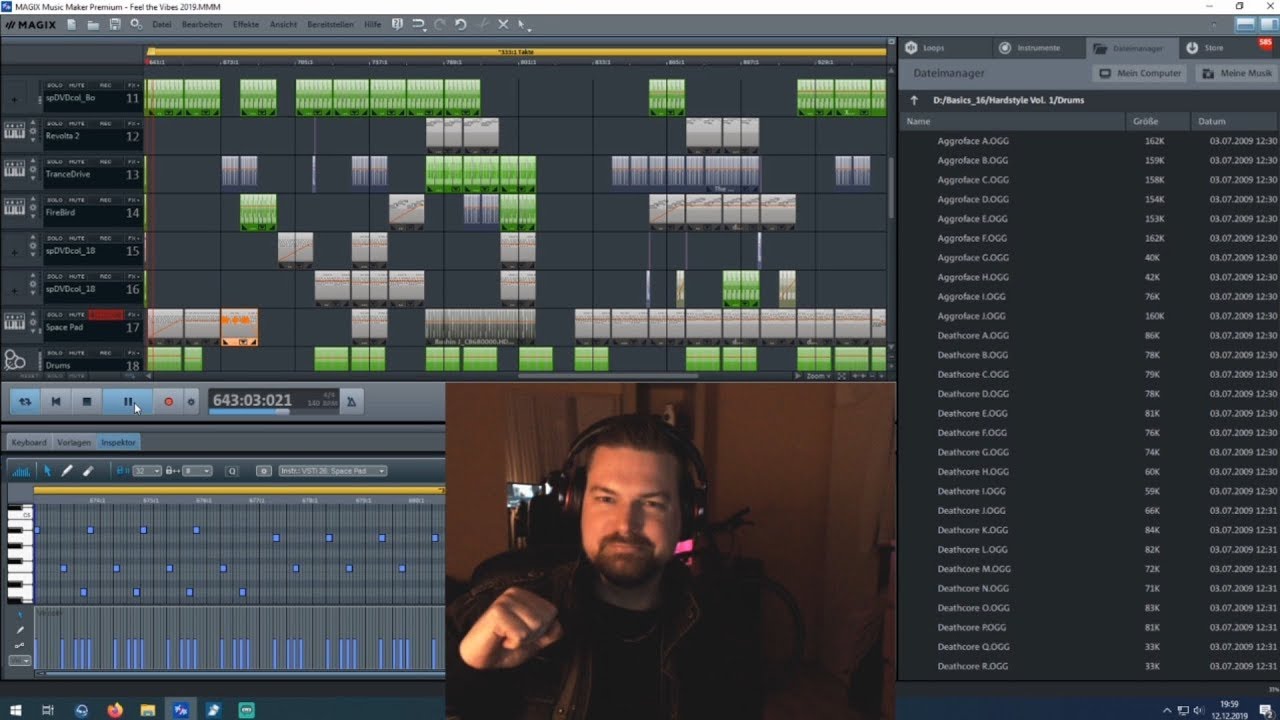The image size is (1280, 720).
Task: Open the Hilfe menu
Action: [x=373, y=24]
